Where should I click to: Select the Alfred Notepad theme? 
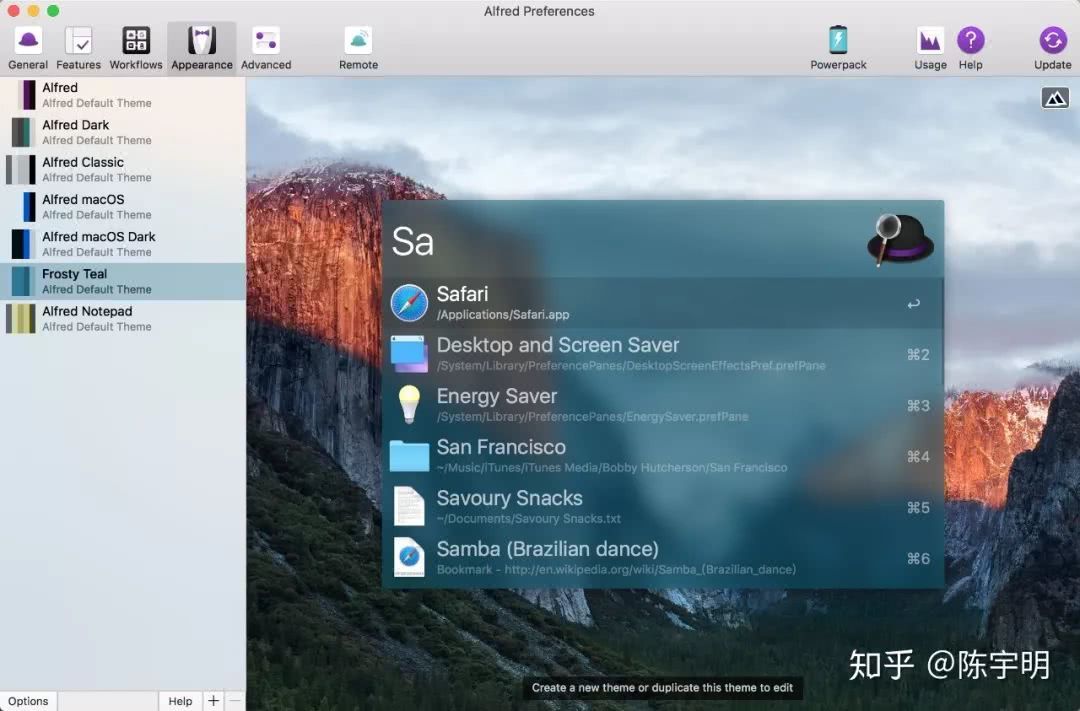click(x=123, y=318)
